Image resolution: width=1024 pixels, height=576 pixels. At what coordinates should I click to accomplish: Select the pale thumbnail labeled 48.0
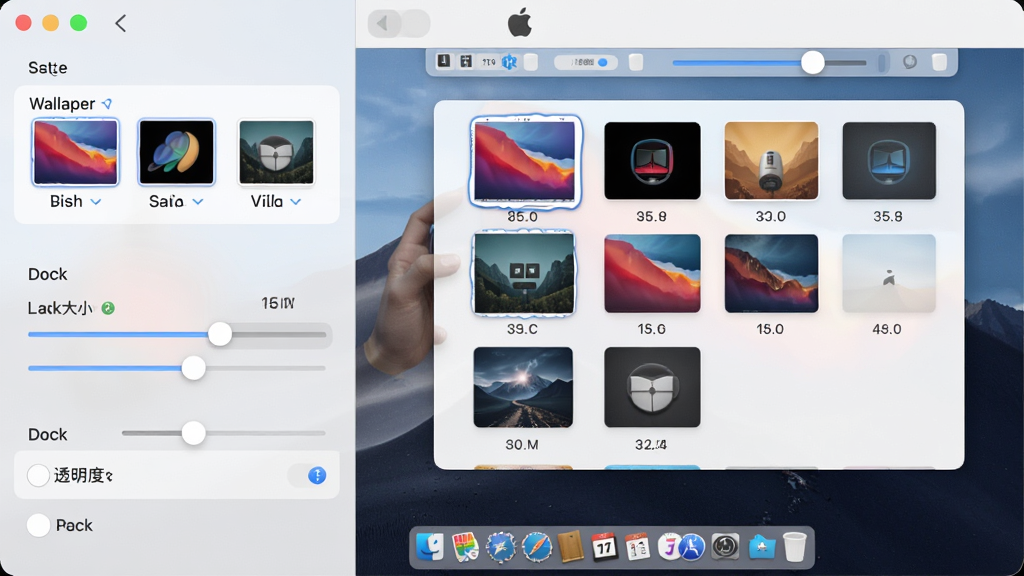(889, 274)
